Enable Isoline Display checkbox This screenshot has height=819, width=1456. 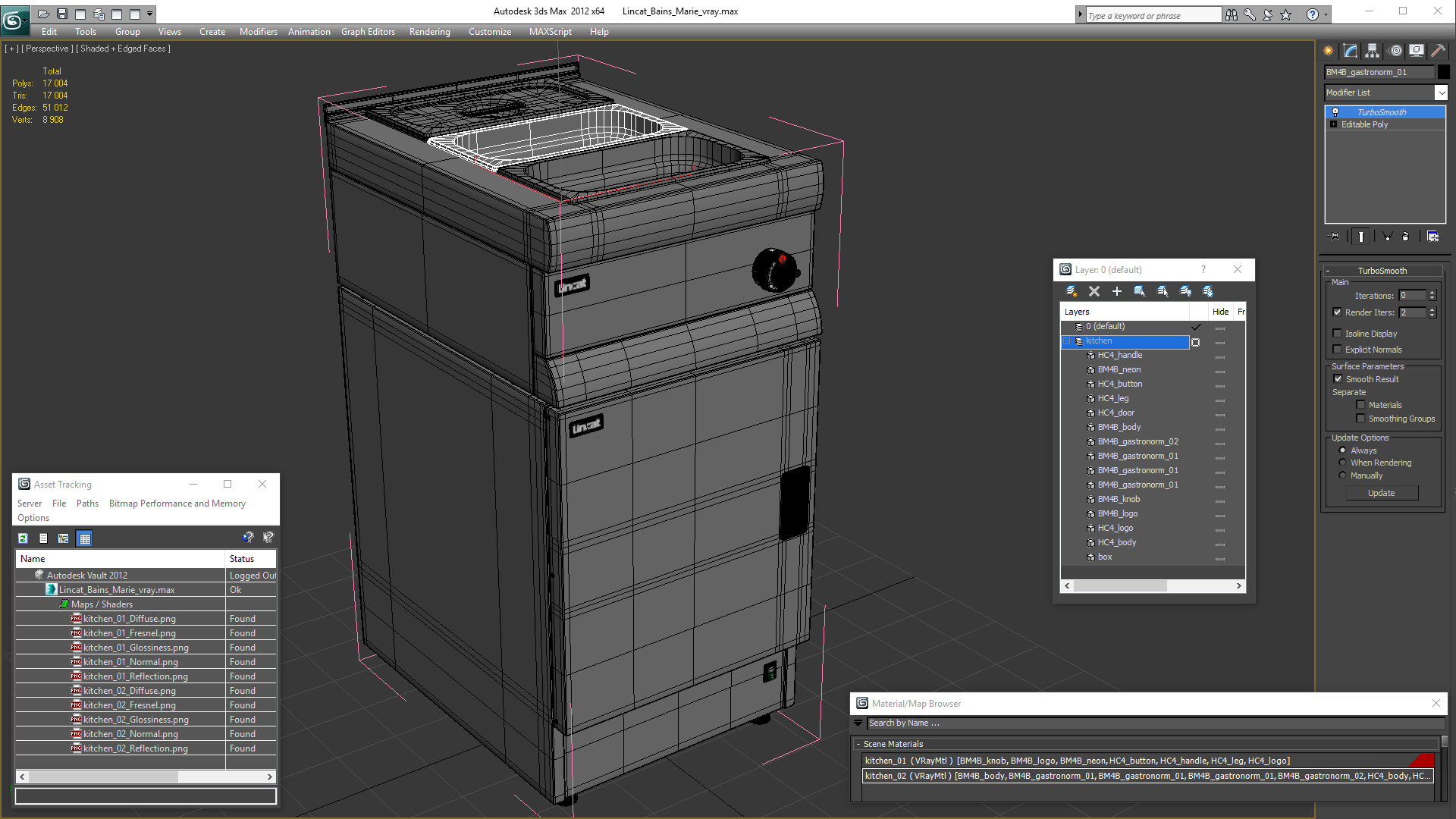[1337, 334]
